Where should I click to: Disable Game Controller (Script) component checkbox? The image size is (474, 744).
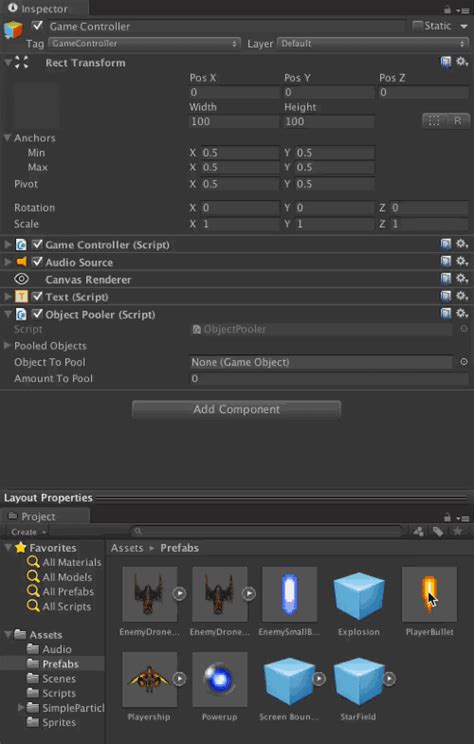37,244
